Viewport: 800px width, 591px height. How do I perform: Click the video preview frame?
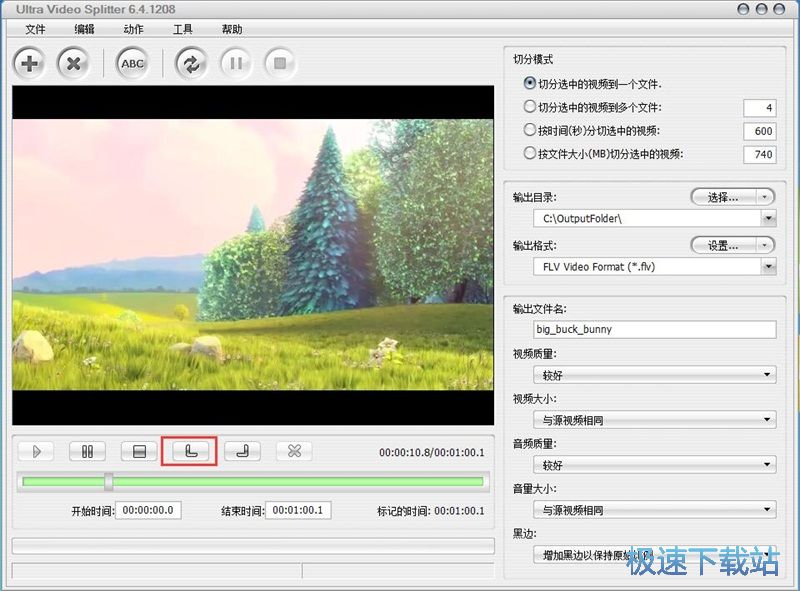coord(253,255)
